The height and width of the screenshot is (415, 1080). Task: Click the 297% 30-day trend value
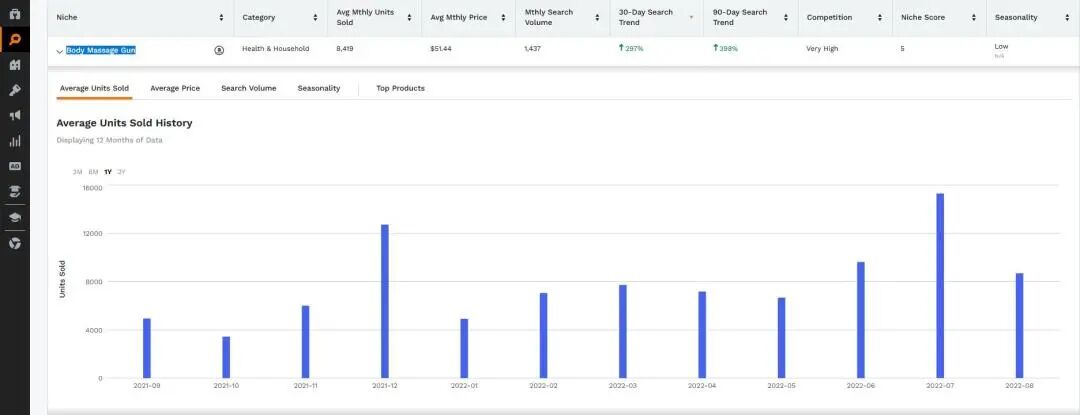(x=631, y=48)
